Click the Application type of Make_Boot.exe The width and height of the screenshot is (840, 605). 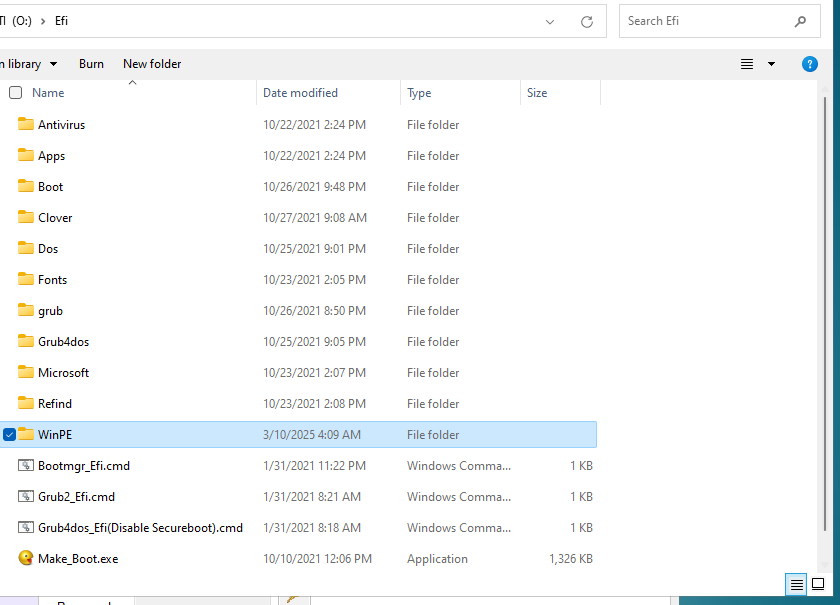click(437, 559)
